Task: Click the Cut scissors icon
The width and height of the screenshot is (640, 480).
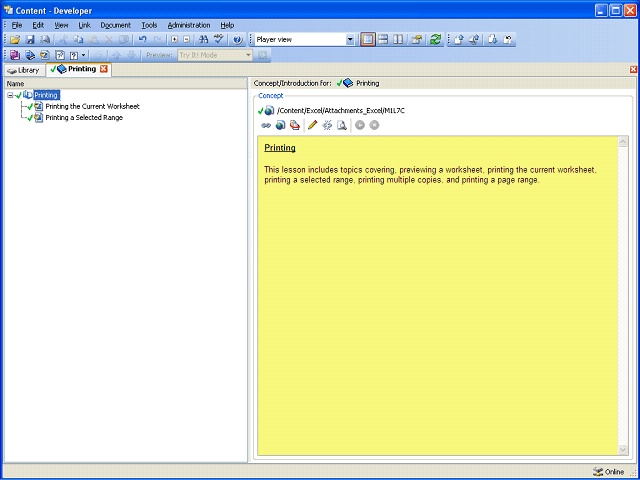Action: tap(63, 40)
